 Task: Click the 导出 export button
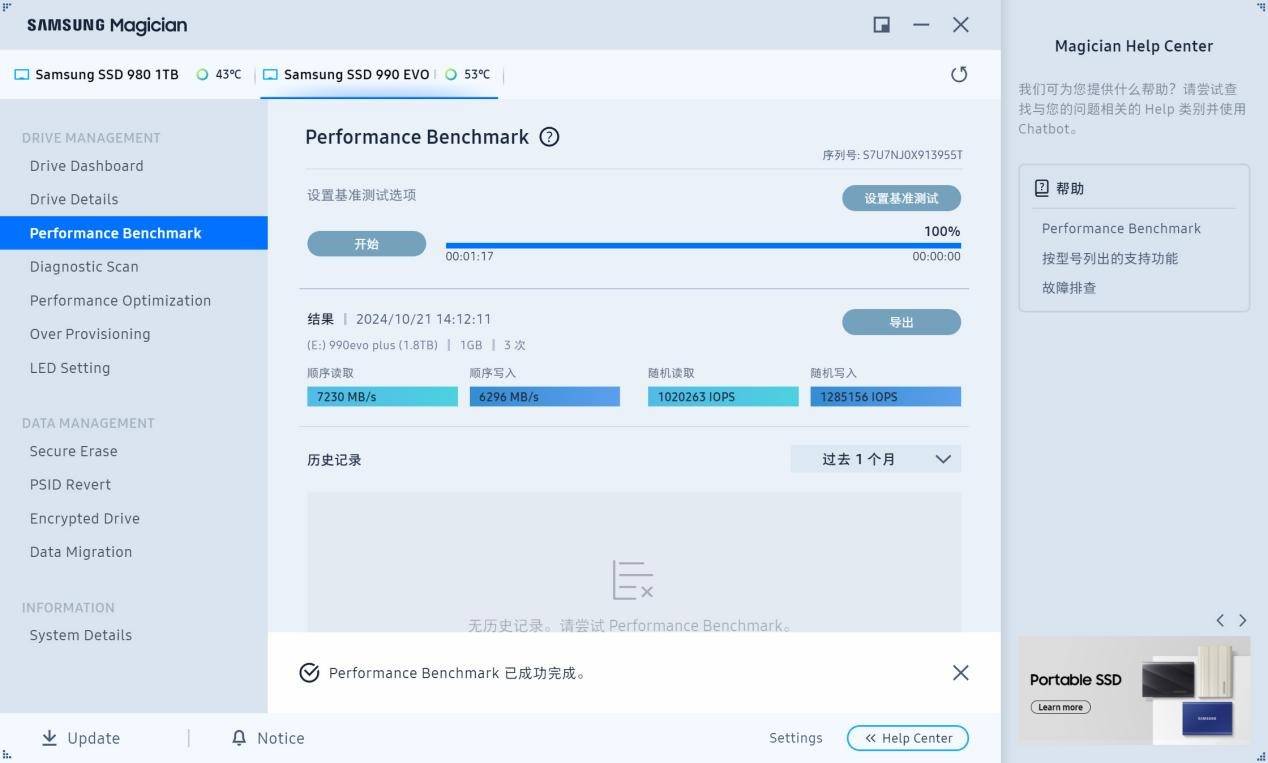tap(901, 322)
